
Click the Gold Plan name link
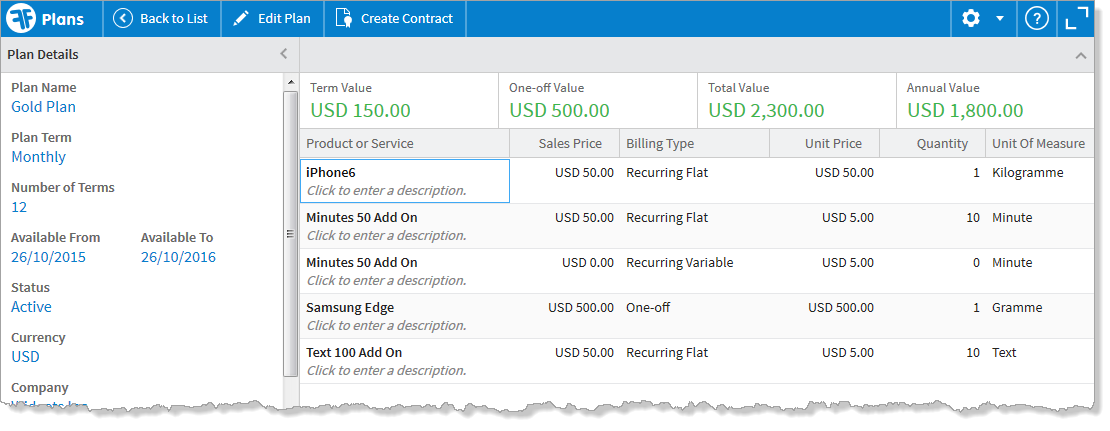pyautogui.click(x=43, y=107)
